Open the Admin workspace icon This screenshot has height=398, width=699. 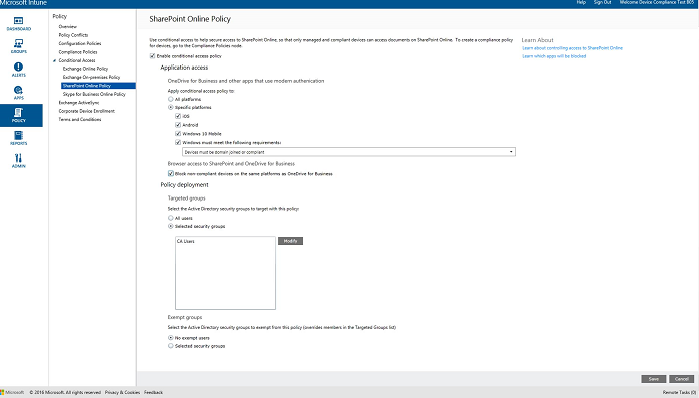[19, 161]
